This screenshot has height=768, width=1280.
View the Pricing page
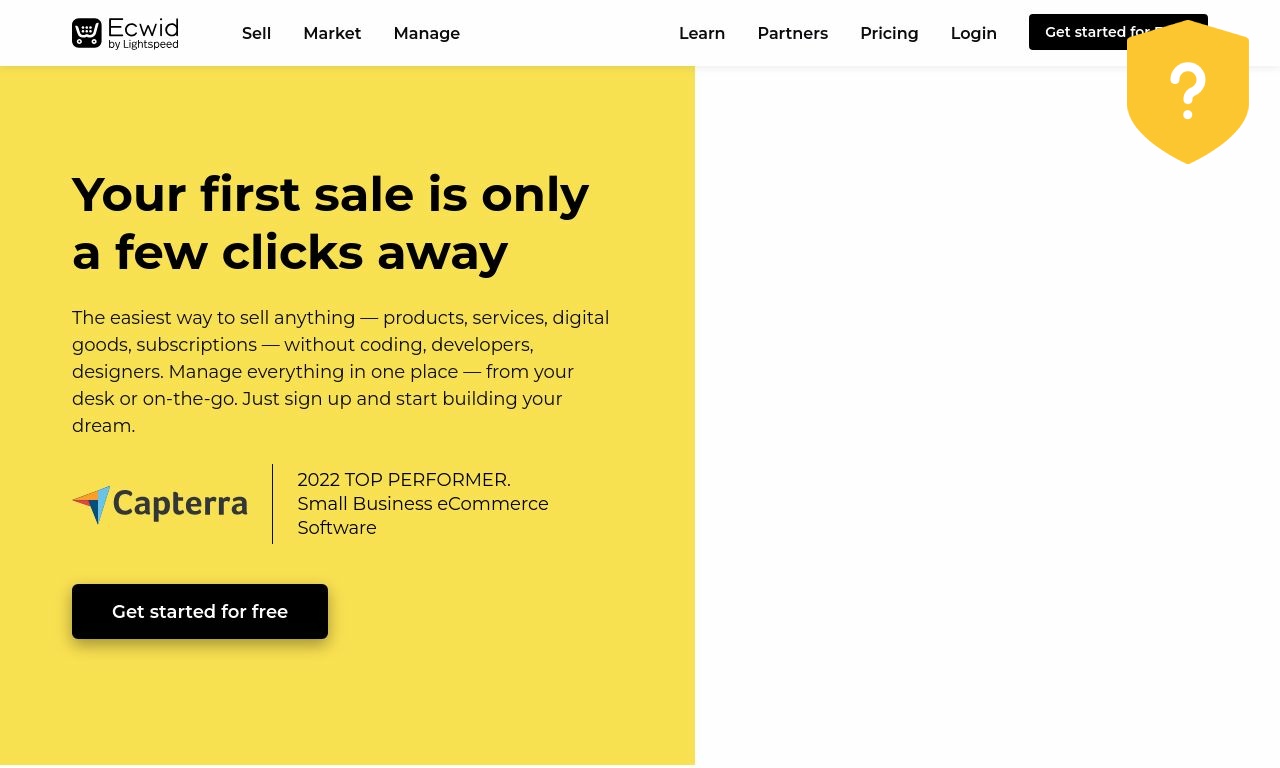click(x=889, y=33)
